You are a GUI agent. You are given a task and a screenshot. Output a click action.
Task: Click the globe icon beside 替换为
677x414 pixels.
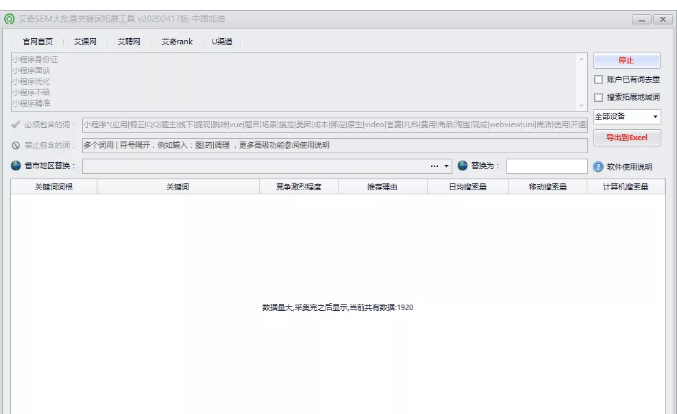pos(462,165)
